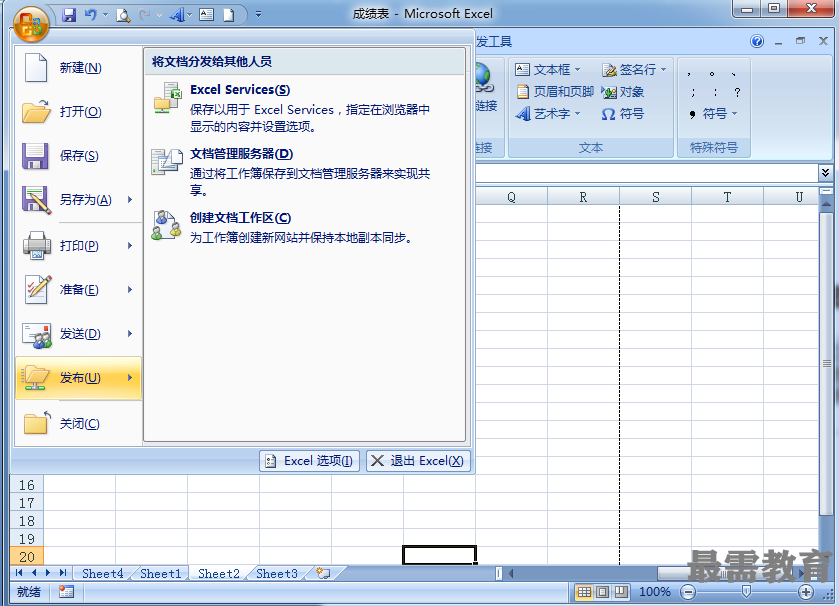839x606 pixels.
Task: Click the Redo arrow icon
Action: pos(144,15)
